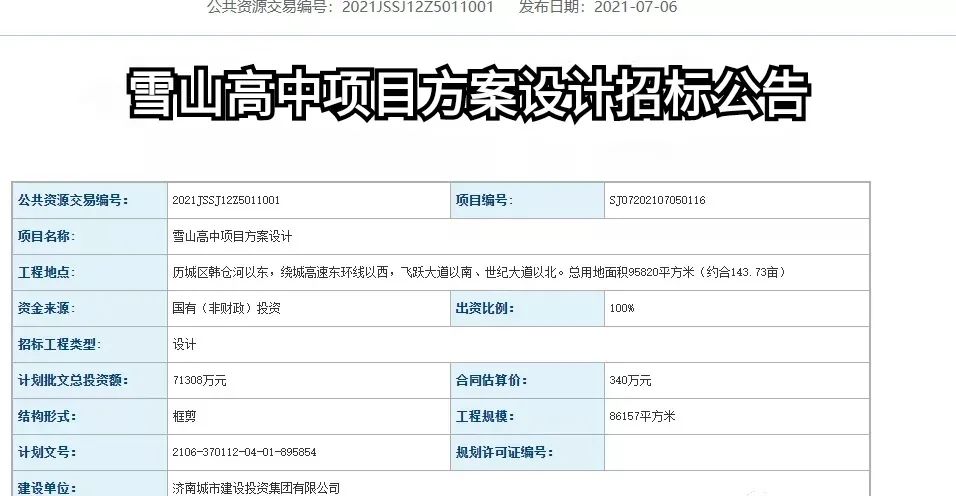Click the 招标工程类型 label cell
The image size is (956, 496).
[x=90, y=344]
